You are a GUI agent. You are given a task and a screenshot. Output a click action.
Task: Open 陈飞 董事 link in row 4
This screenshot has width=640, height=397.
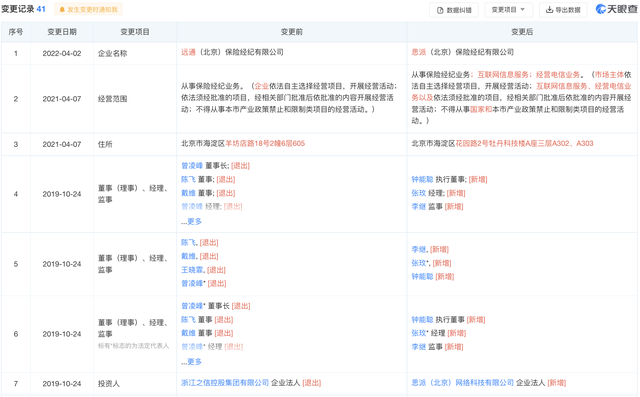pyautogui.click(x=188, y=179)
